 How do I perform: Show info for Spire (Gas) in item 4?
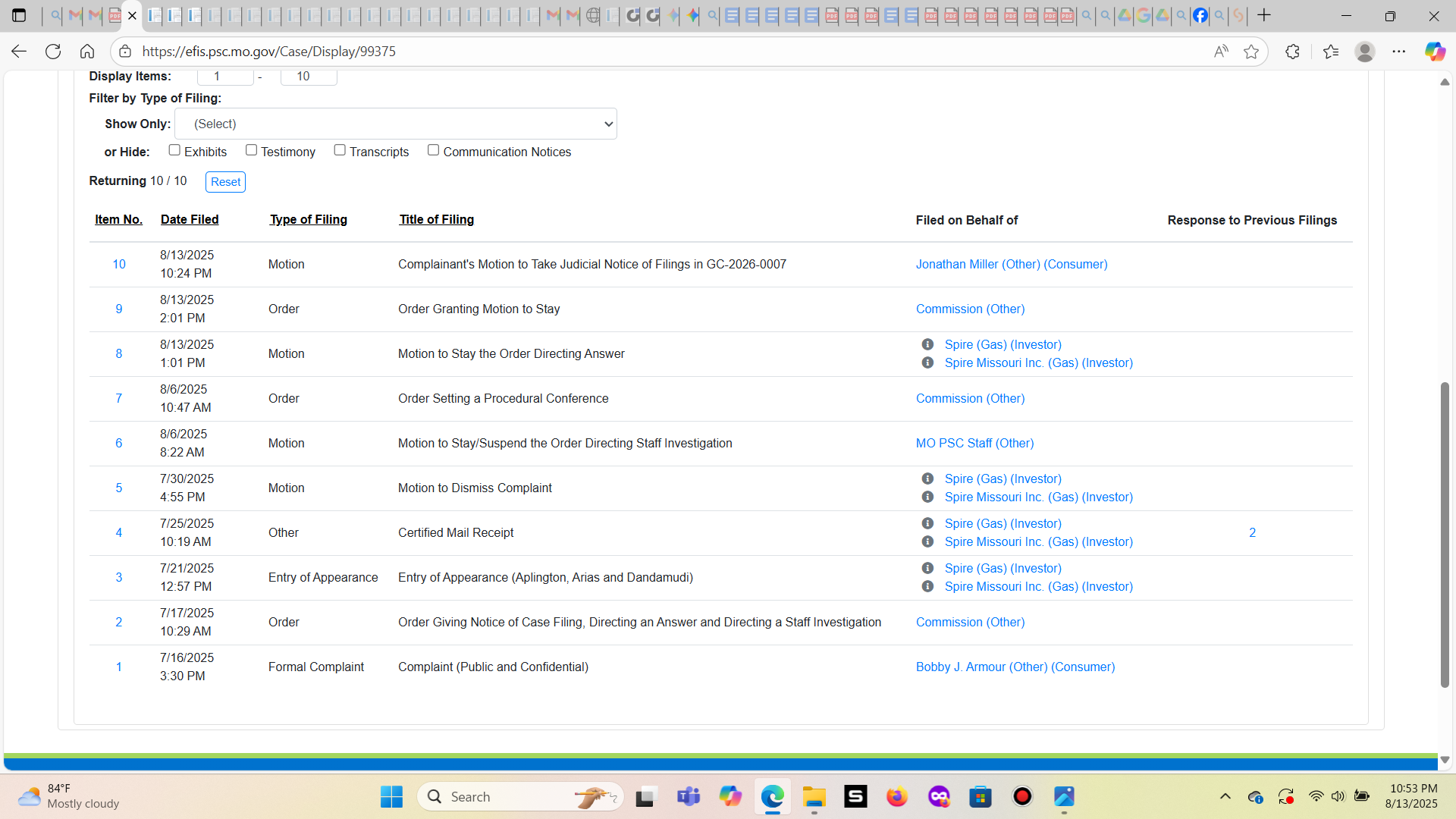(927, 523)
